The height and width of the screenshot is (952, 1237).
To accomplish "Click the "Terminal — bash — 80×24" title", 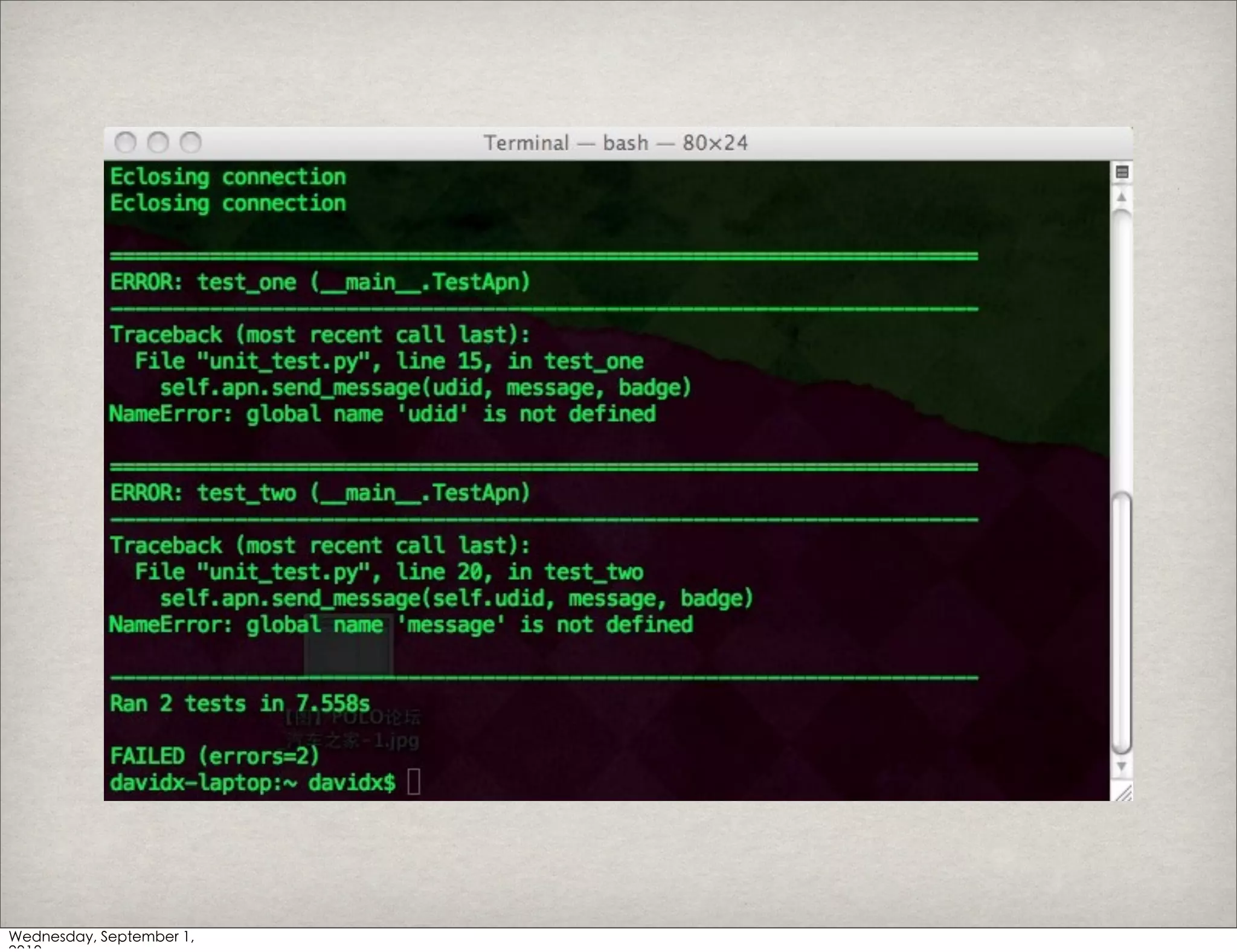I will (615, 143).
